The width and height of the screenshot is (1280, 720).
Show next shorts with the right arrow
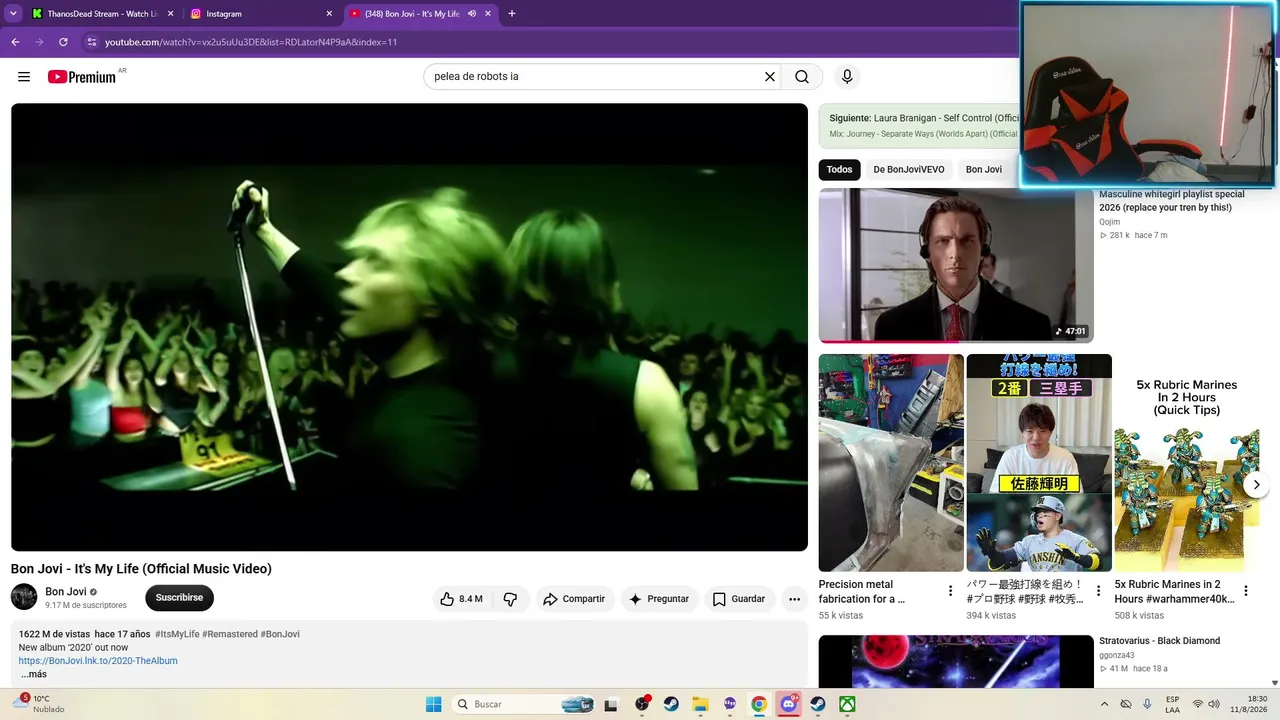click(1256, 485)
